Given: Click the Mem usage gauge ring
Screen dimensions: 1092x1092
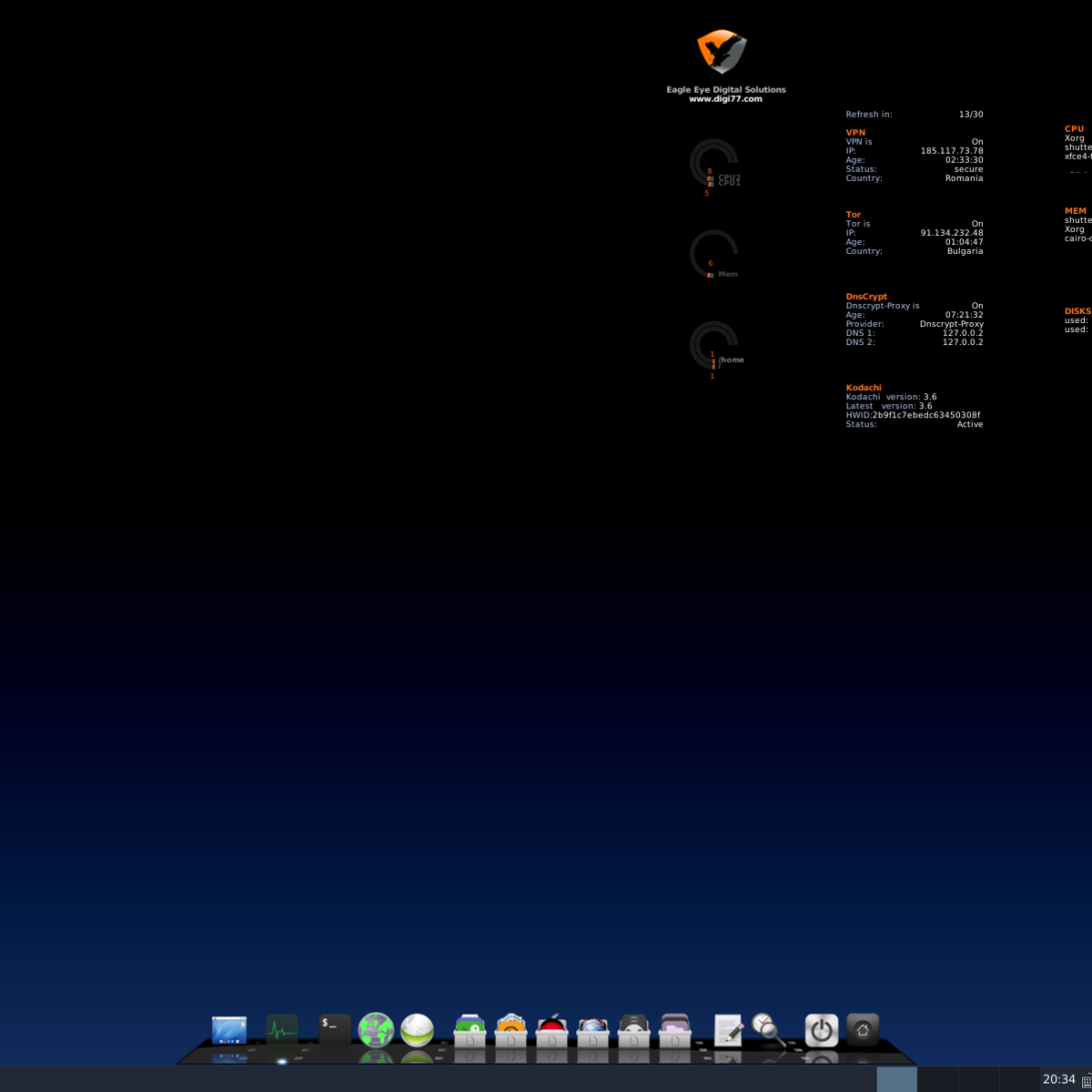Looking at the screenshot, I should click(713, 253).
